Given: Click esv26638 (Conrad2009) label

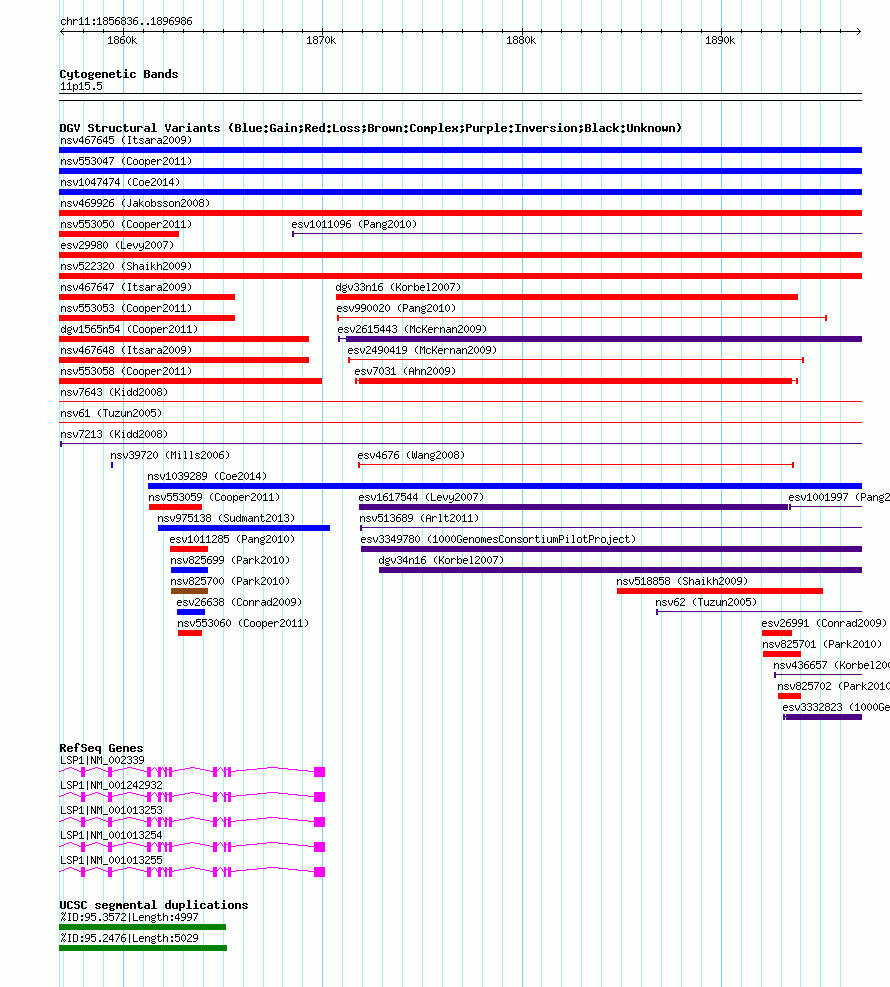Looking at the screenshot, I should [x=239, y=602].
